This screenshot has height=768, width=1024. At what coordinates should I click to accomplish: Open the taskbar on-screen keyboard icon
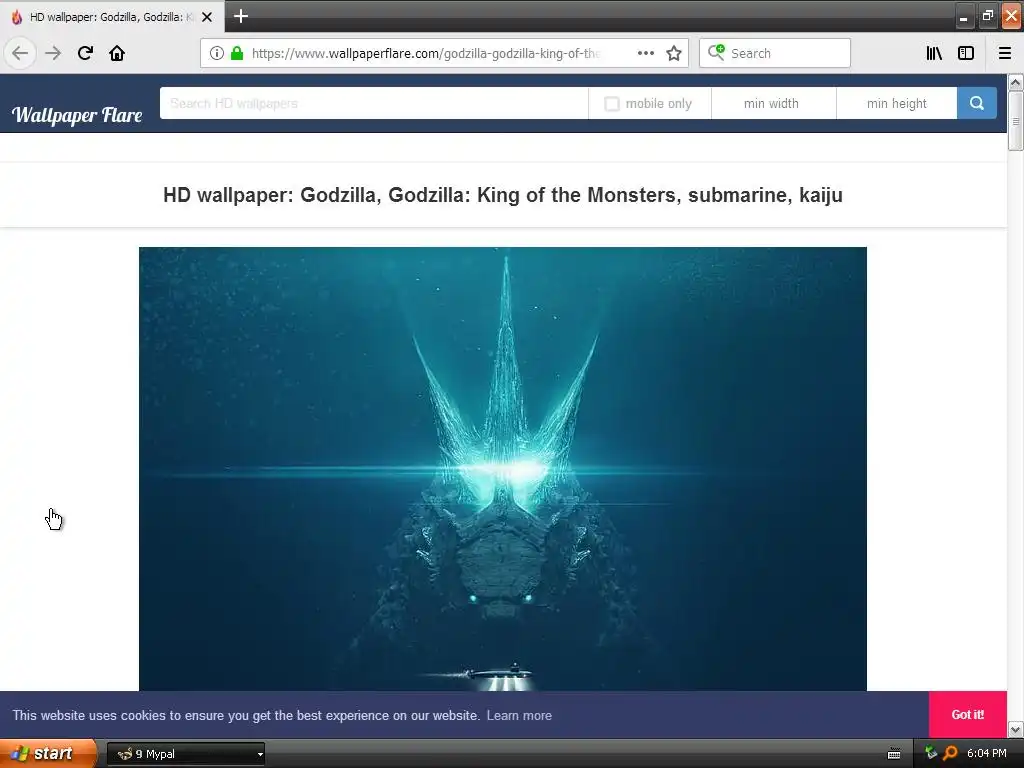click(894, 754)
